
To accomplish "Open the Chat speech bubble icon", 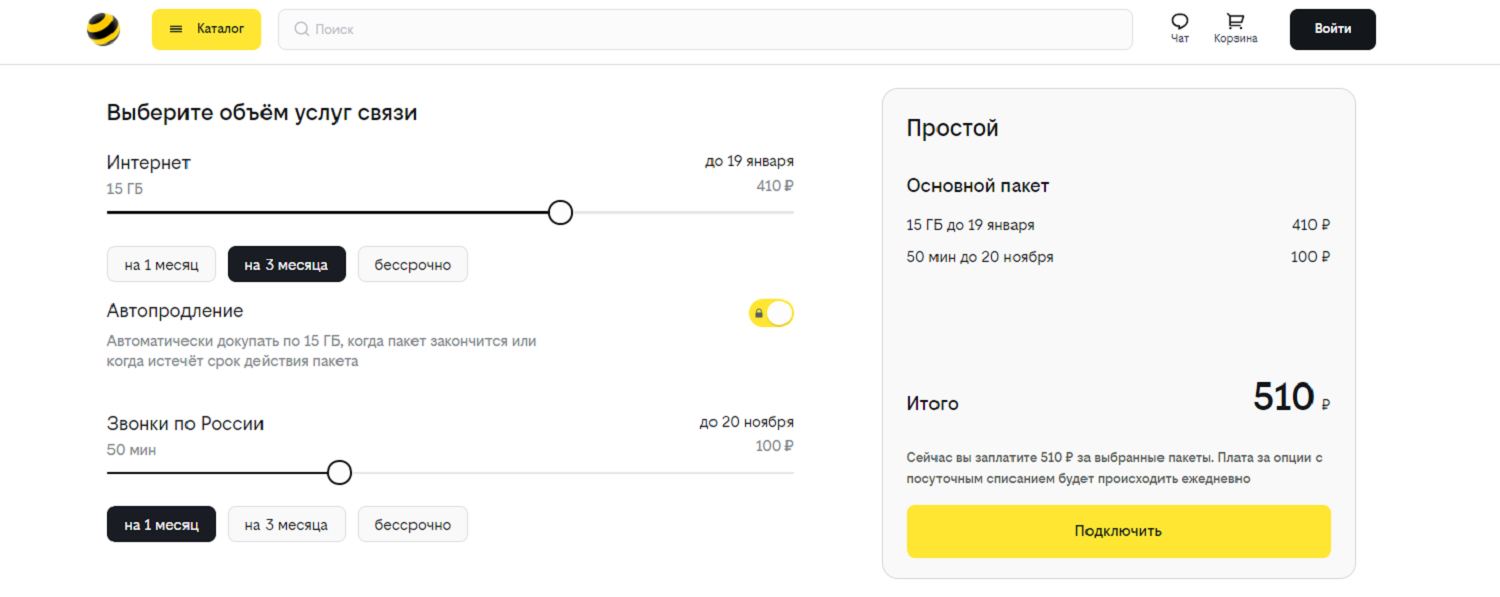I will (1180, 22).
